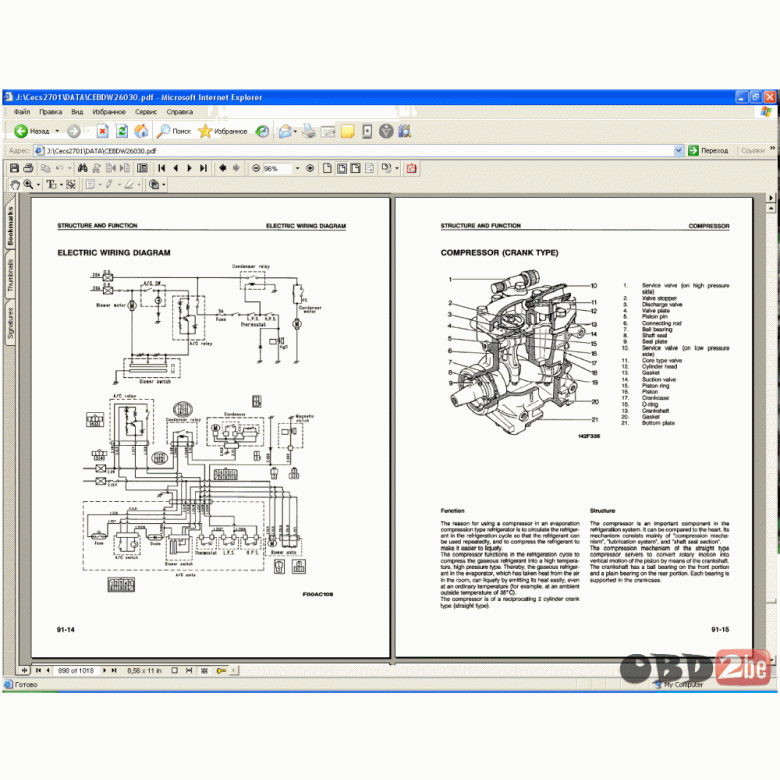The image size is (780, 780).
Task: Open the Thumbnails side tab
Action: click(10, 275)
